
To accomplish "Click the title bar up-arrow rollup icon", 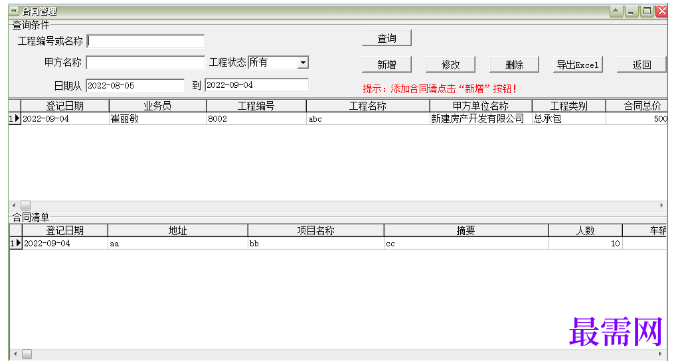I will [616, 11].
